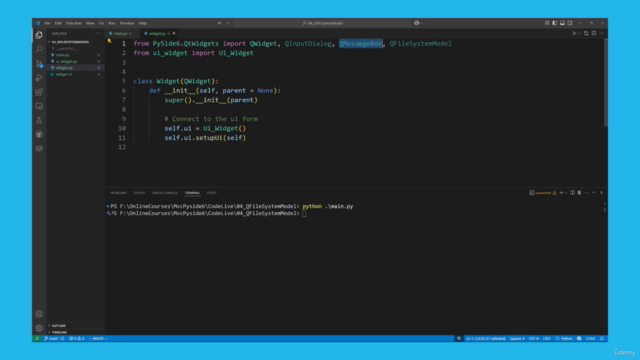This screenshot has height=360, width=640.
Task: Create a new terminal with plus icon
Action: 561,193
